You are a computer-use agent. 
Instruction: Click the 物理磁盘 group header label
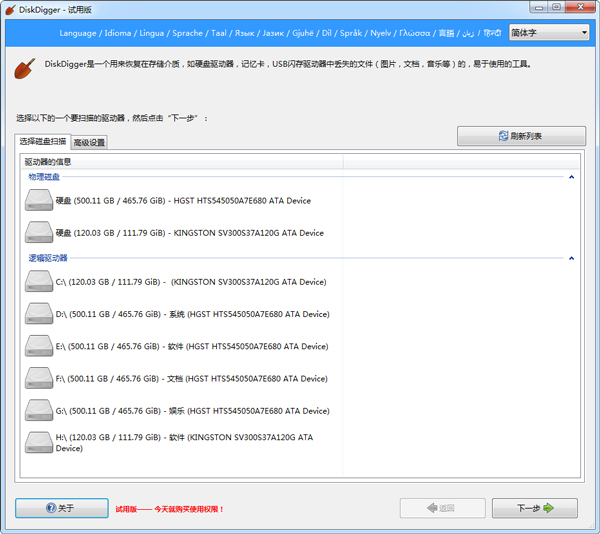[44, 177]
